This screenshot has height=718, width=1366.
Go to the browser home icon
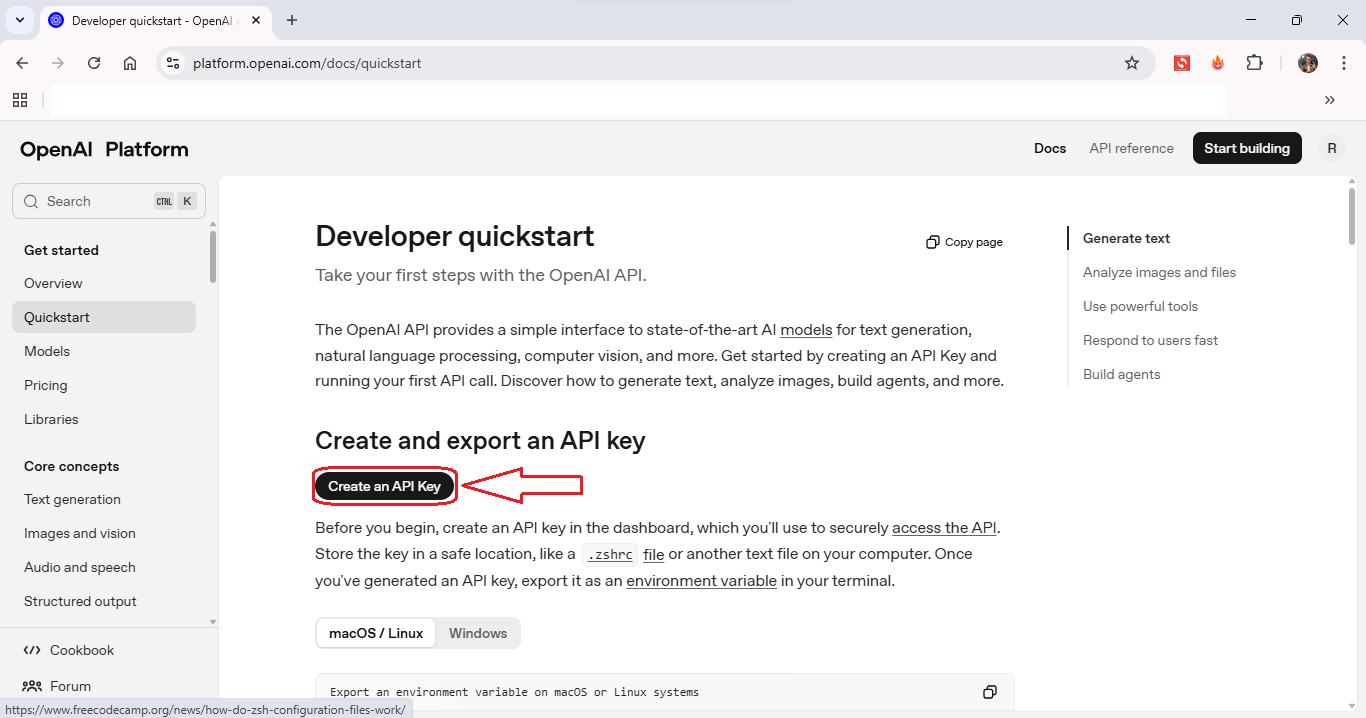[130, 63]
